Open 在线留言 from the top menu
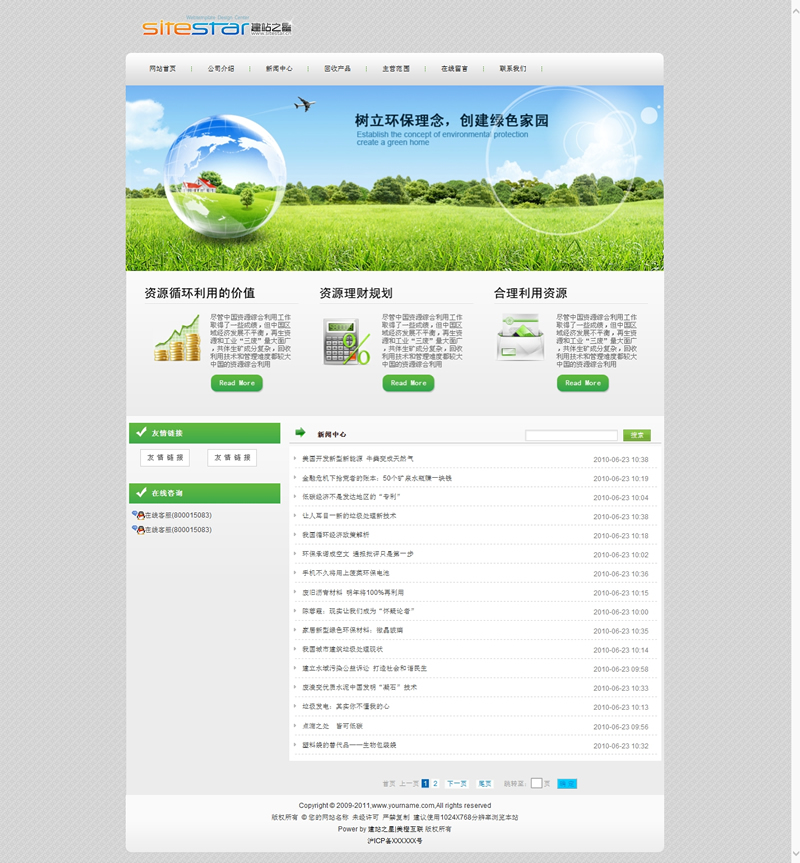Screen dimensions: 800x863 tap(454, 69)
